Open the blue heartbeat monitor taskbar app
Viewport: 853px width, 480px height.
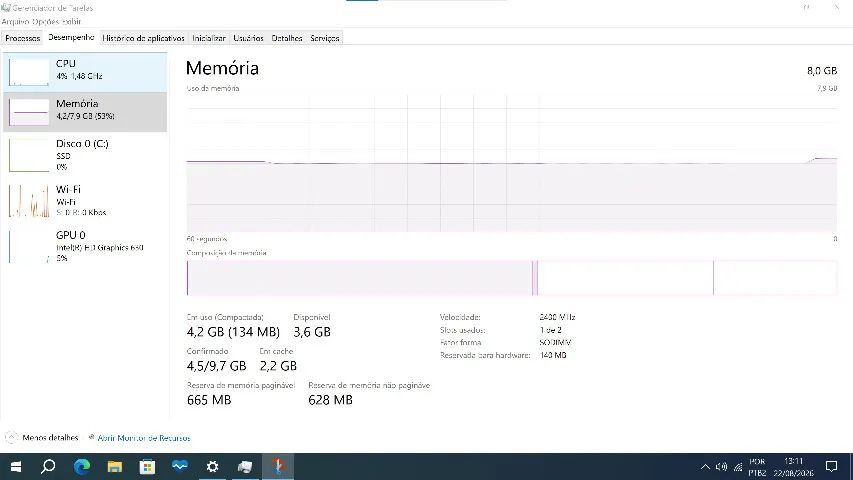[180, 466]
